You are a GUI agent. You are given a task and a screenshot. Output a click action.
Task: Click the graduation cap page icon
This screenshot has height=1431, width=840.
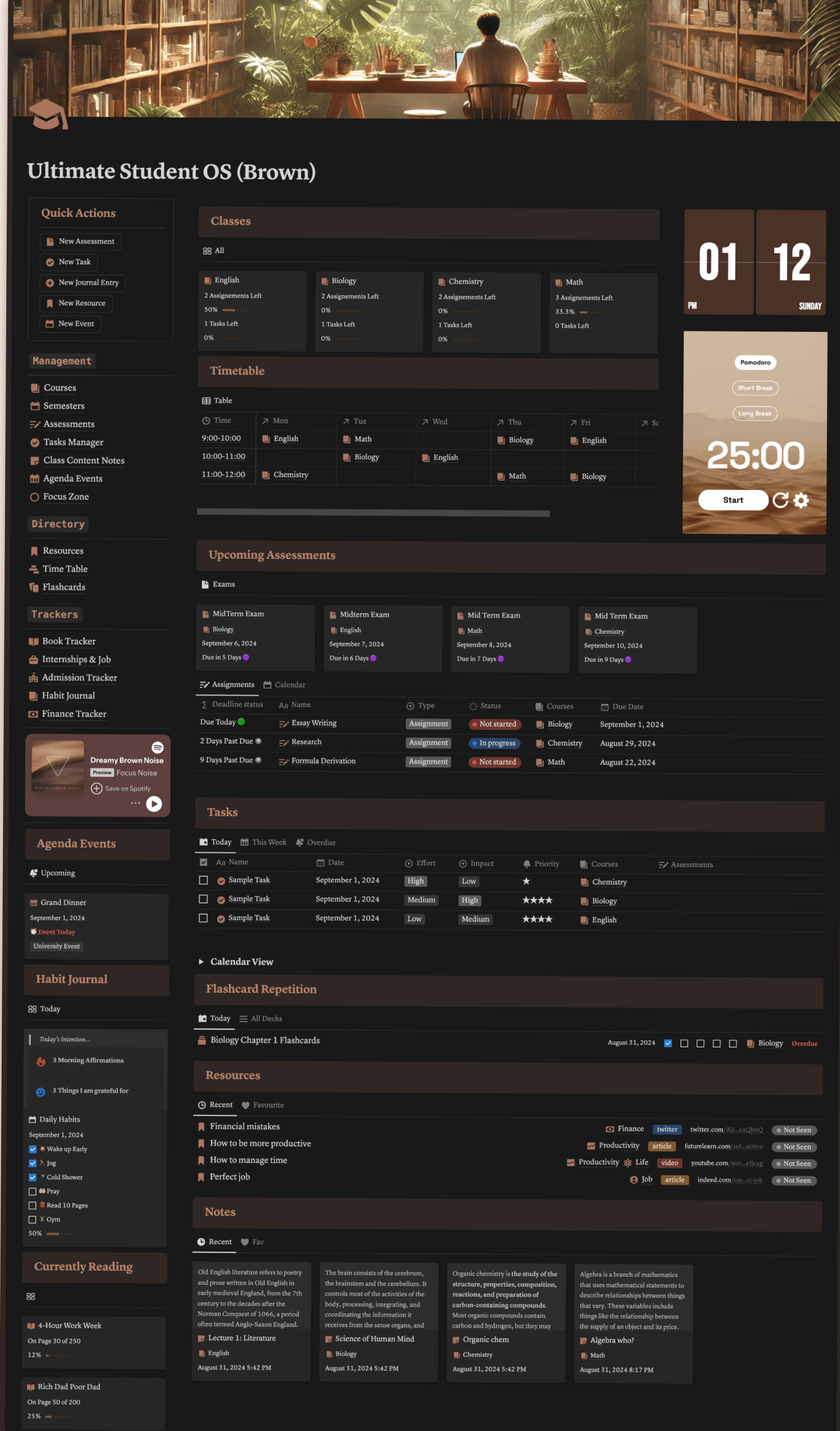pos(49,114)
